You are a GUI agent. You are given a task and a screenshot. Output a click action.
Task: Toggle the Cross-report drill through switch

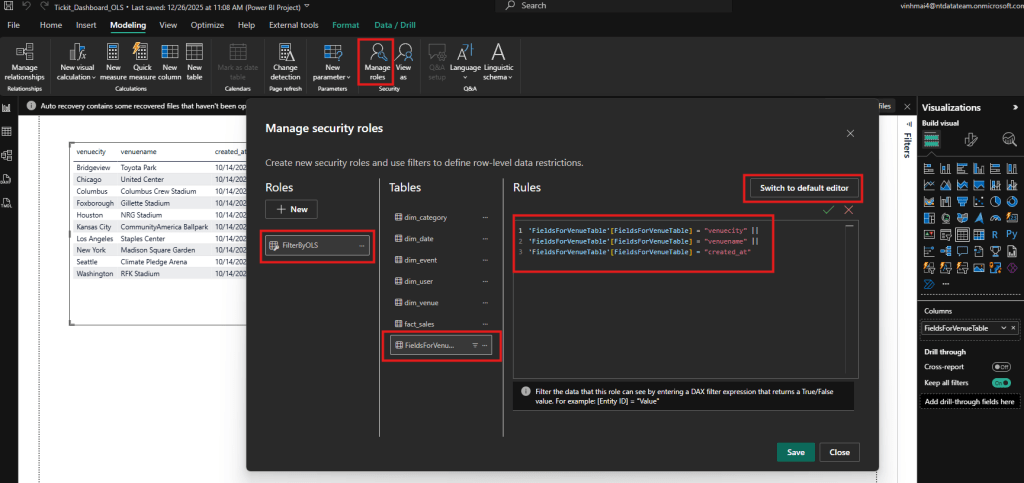(1000, 367)
